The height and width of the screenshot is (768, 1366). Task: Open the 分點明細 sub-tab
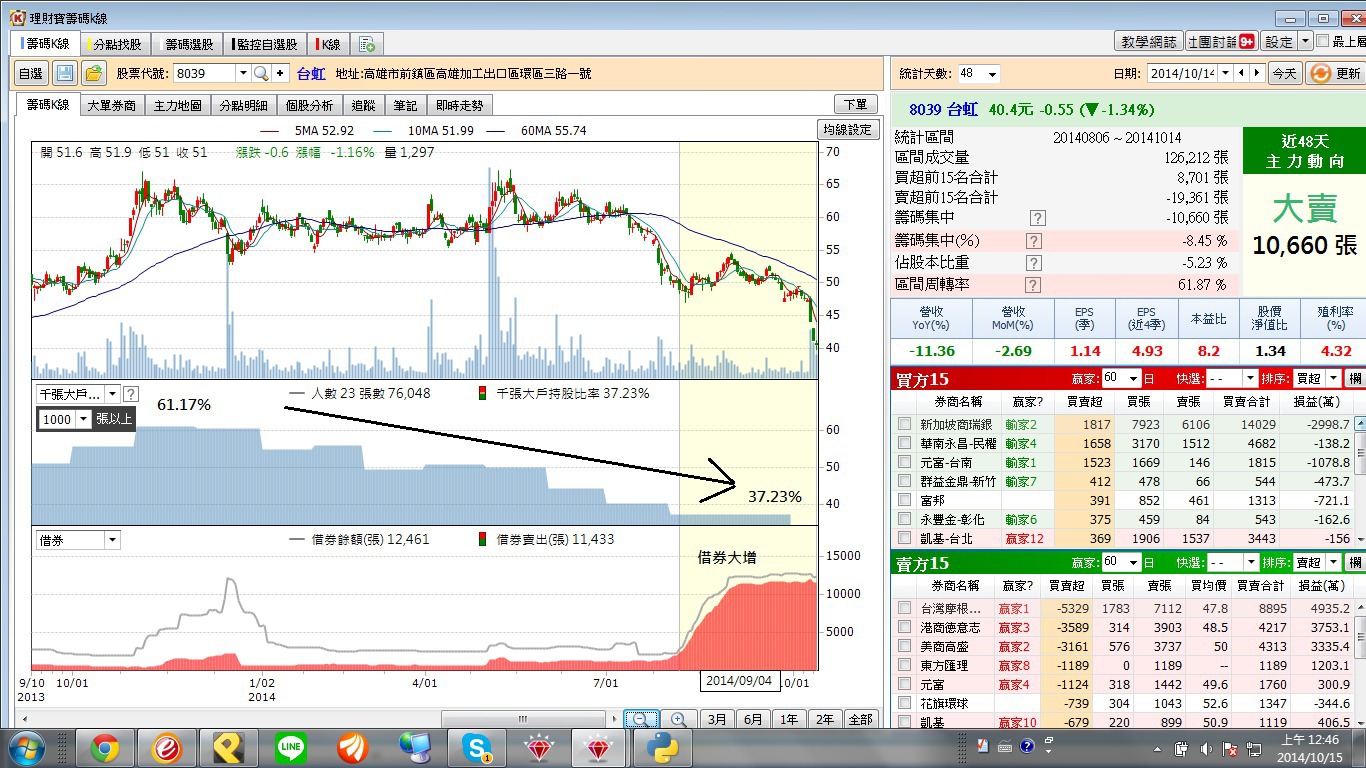[243, 105]
